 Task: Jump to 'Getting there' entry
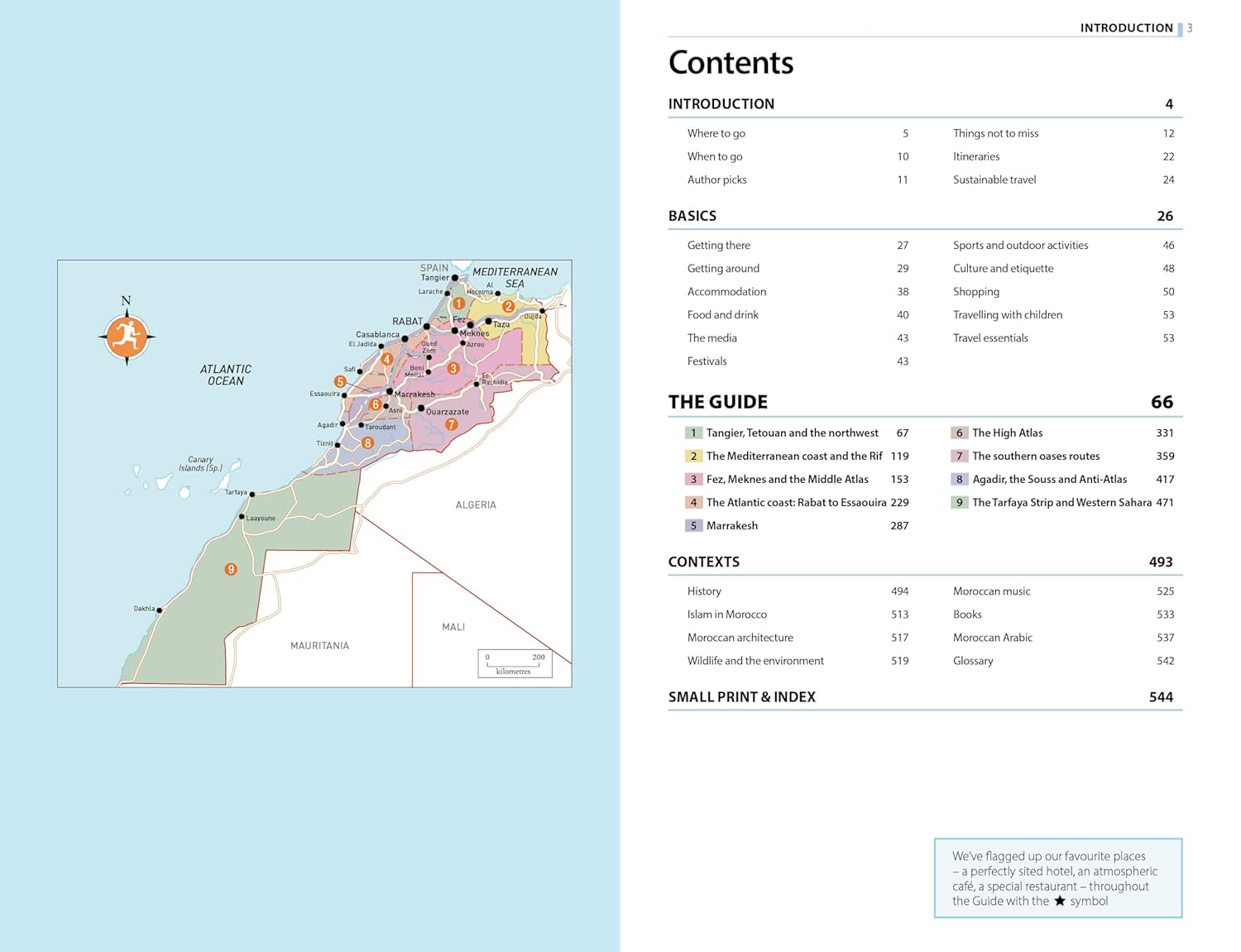pos(719,245)
